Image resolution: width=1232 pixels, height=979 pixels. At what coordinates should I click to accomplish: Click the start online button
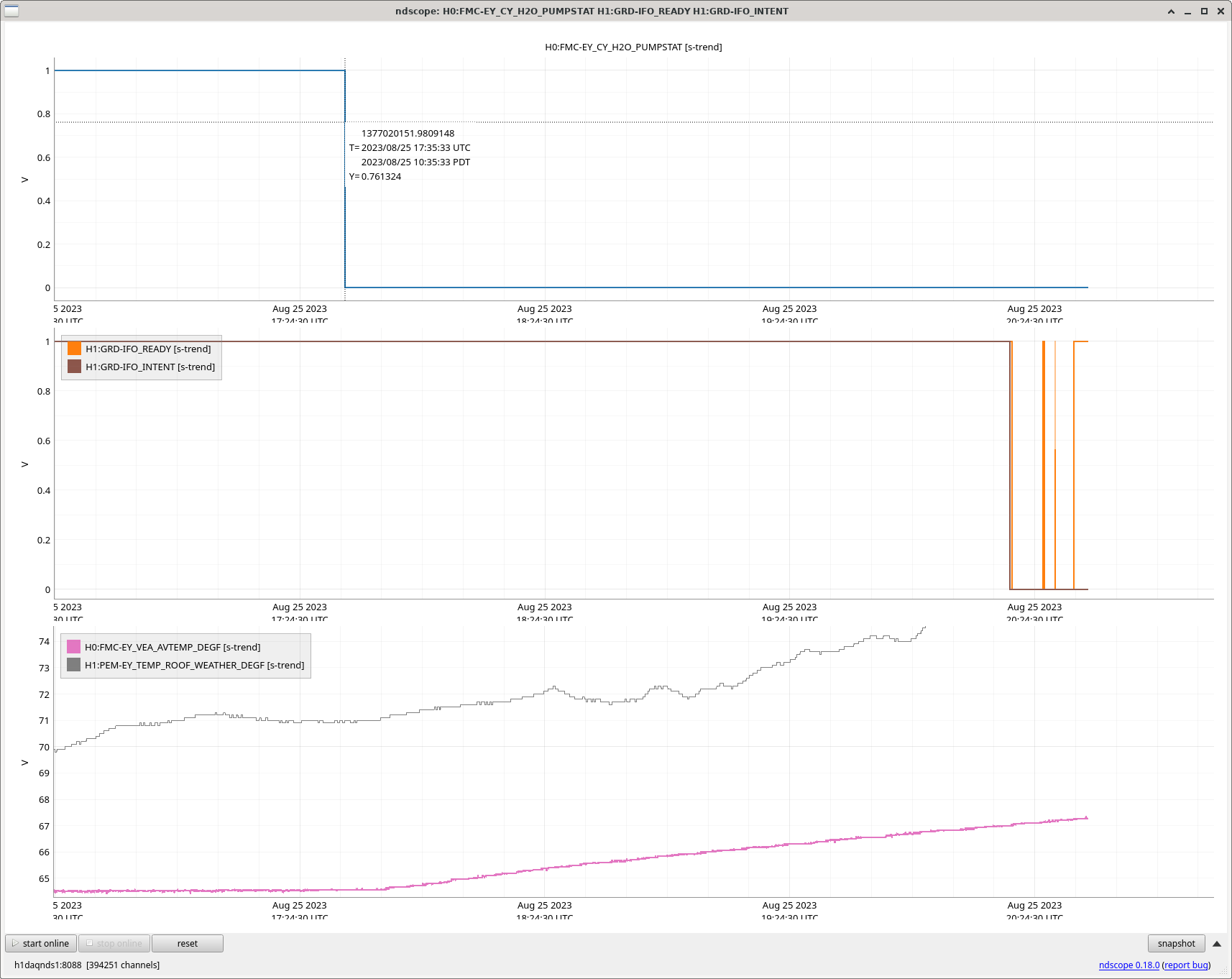click(41, 943)
